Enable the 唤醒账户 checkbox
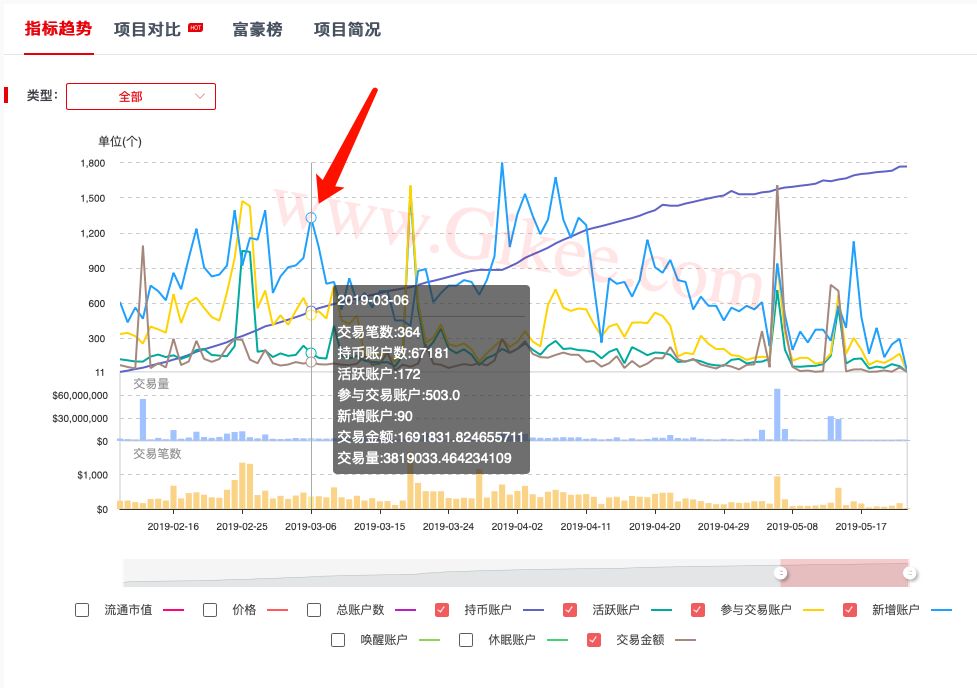This screenshot has height=688, width=977. [x=338, y=640]
